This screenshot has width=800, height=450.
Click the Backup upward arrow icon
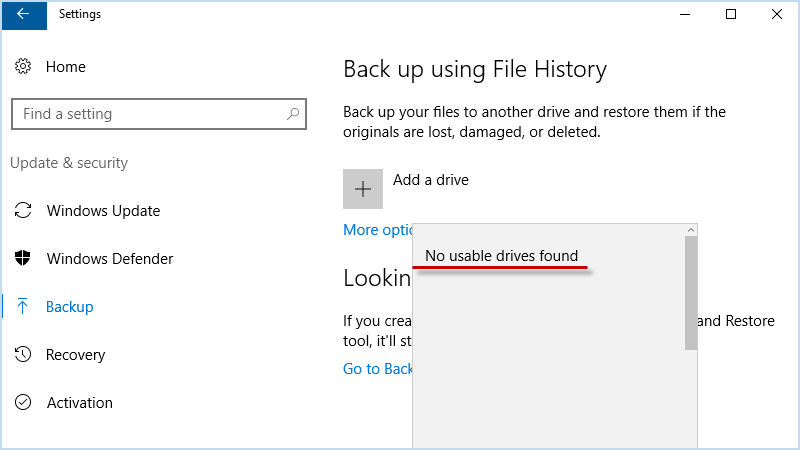point(22,306)
